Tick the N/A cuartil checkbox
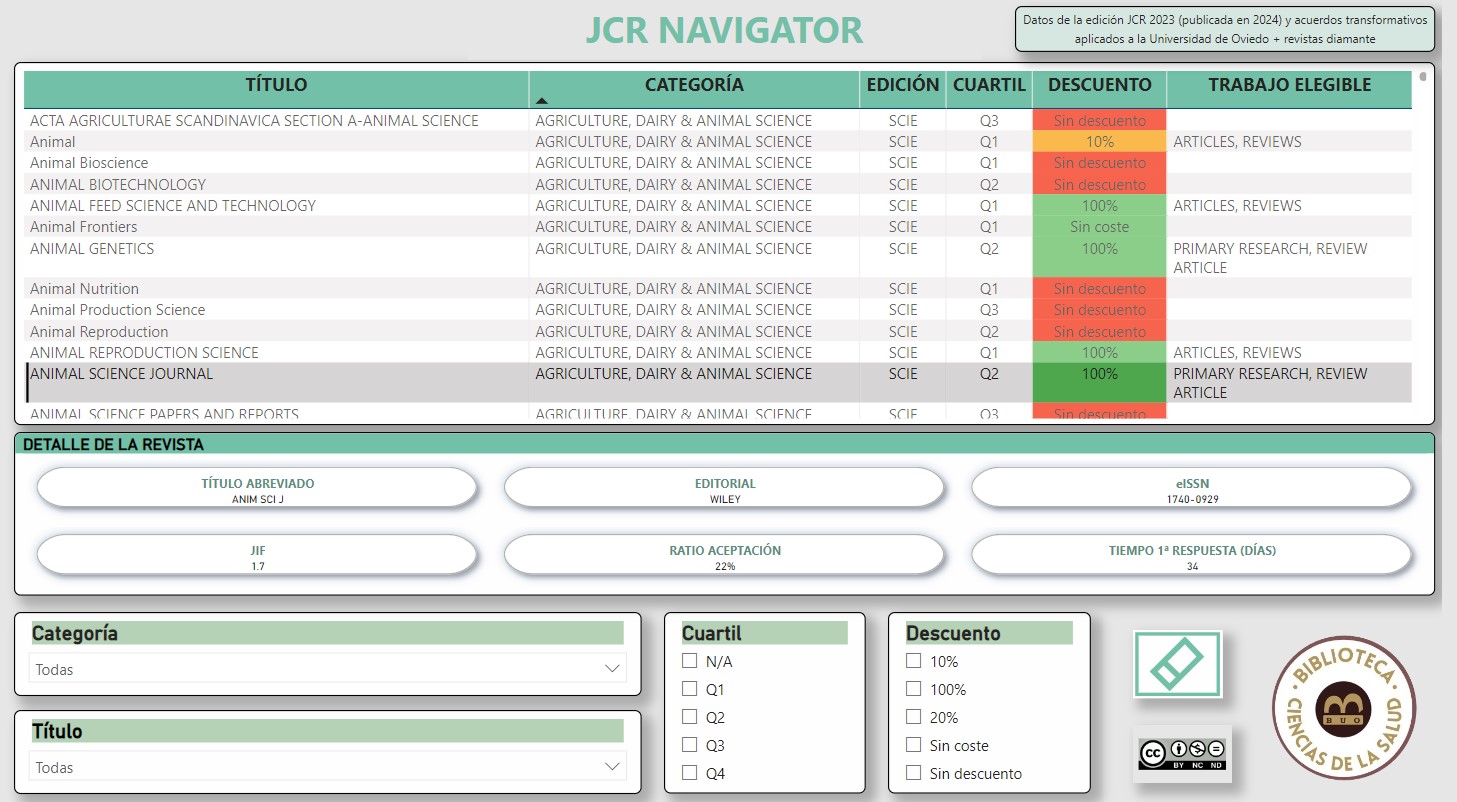This screenshot has width=1457, height=802. (x=689, y=661)
